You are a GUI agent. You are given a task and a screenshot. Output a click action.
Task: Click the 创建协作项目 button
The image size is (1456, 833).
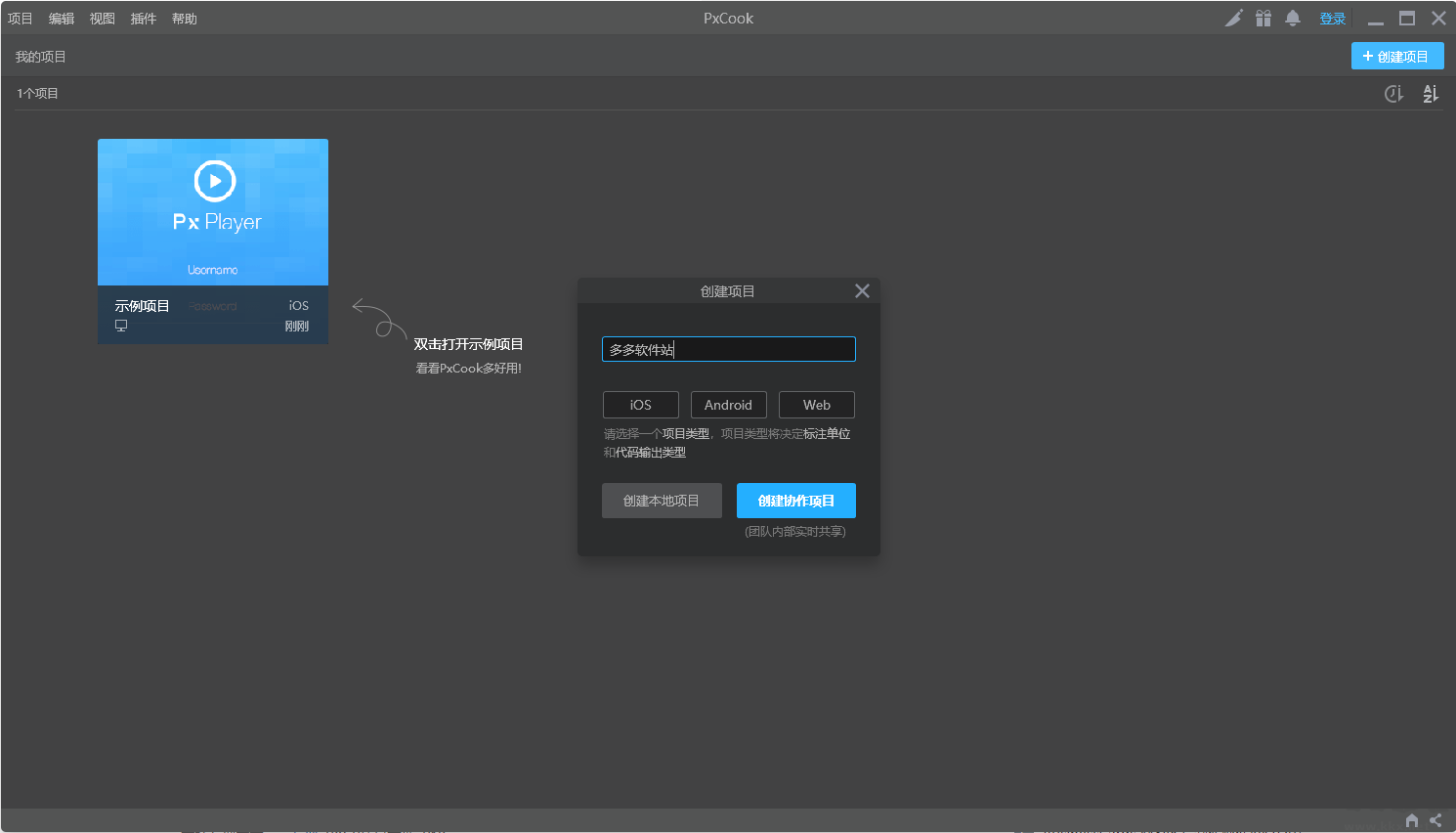(x=796, y=501)
